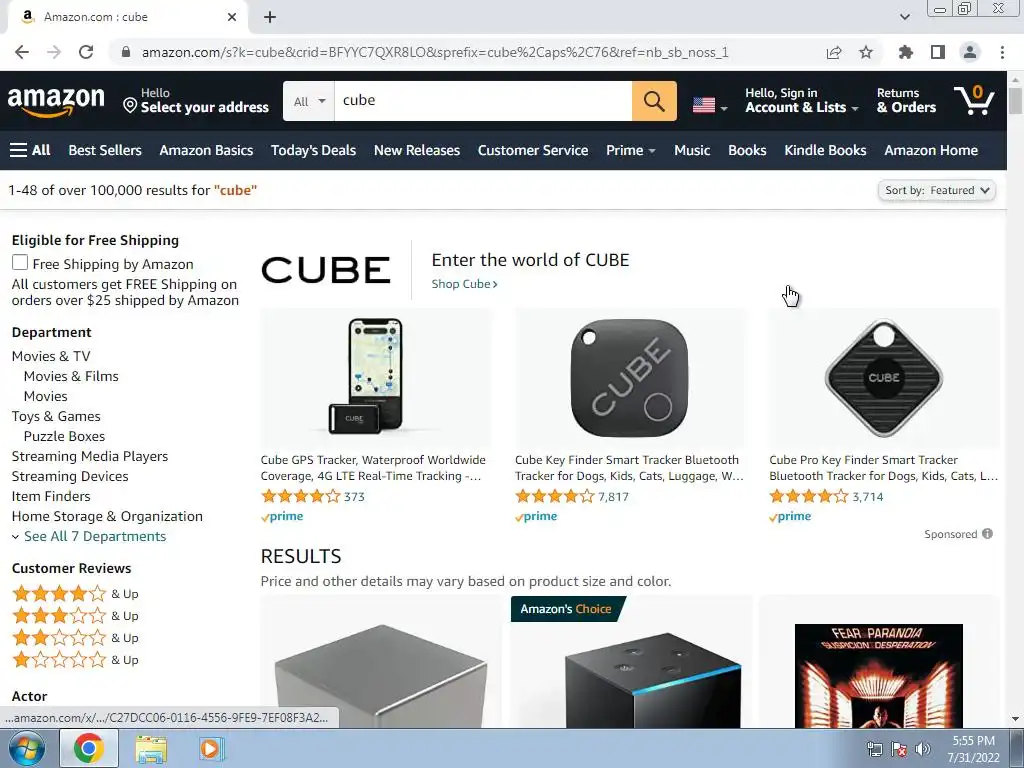The image size is (1024, 768).
Task: Launch Chrome from the Windows taskbar
Action: [89, 748]
